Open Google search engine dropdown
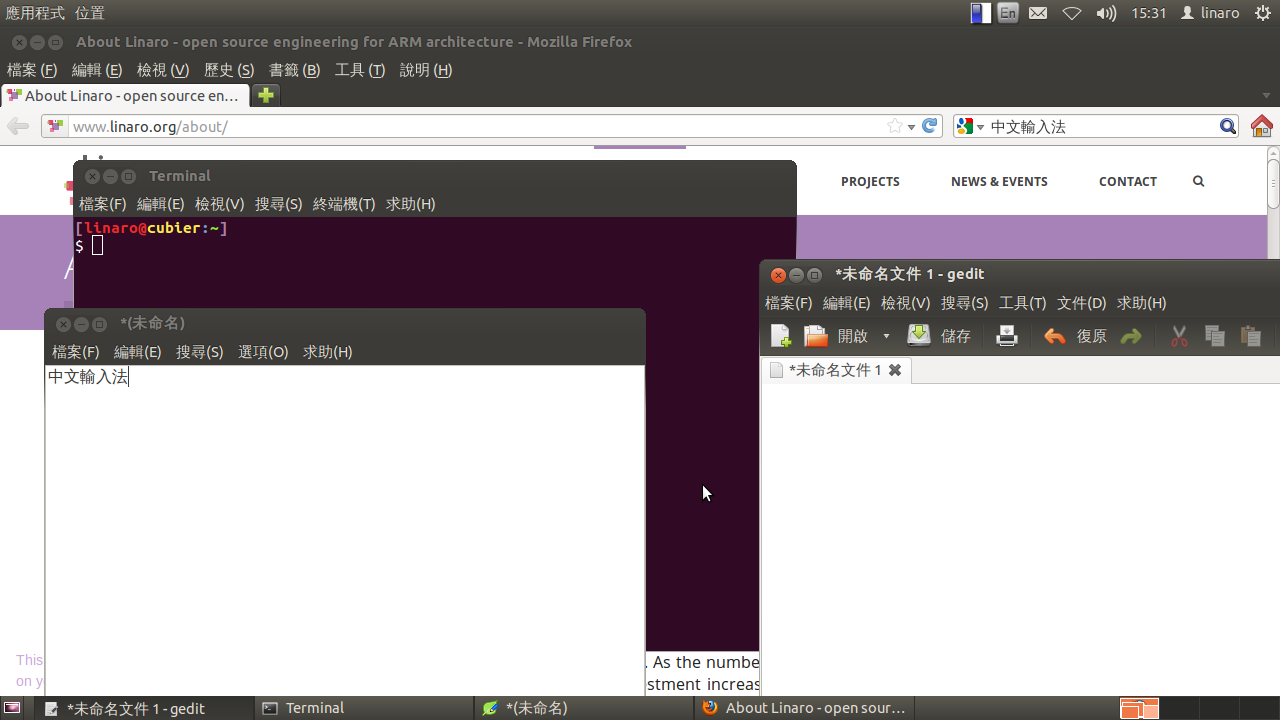1280x720 pixels. 970,127
